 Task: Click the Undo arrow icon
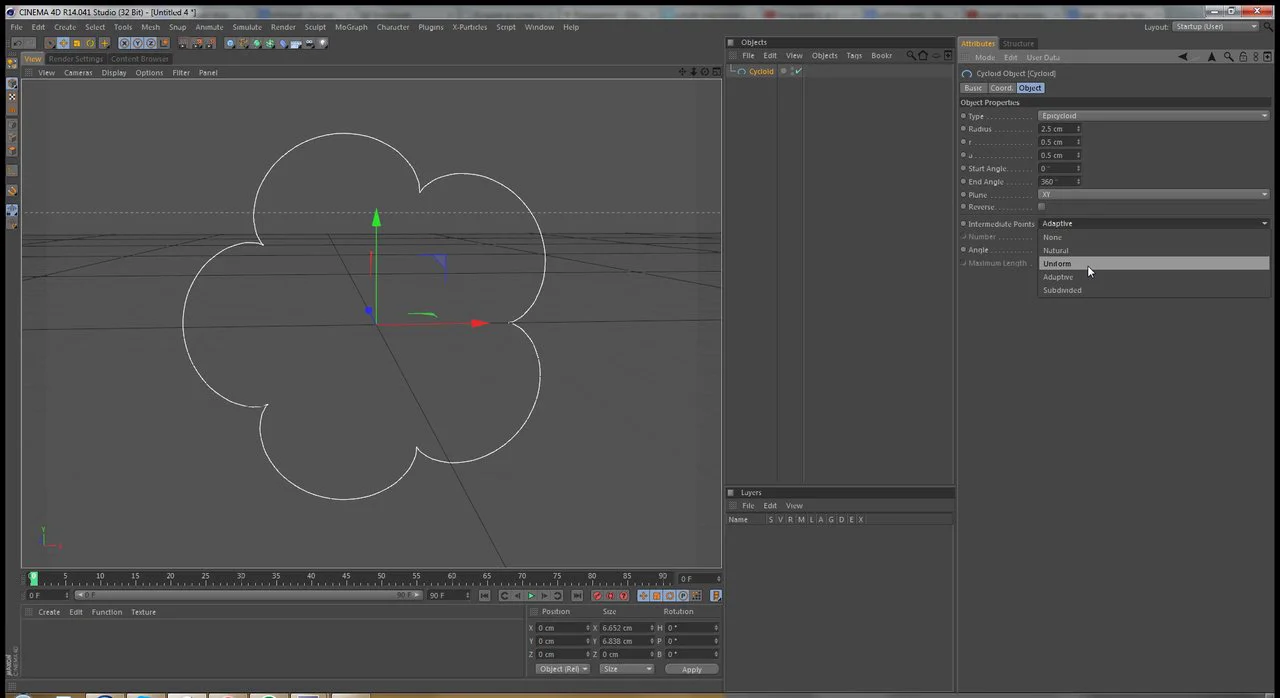(x=18, y=43)
